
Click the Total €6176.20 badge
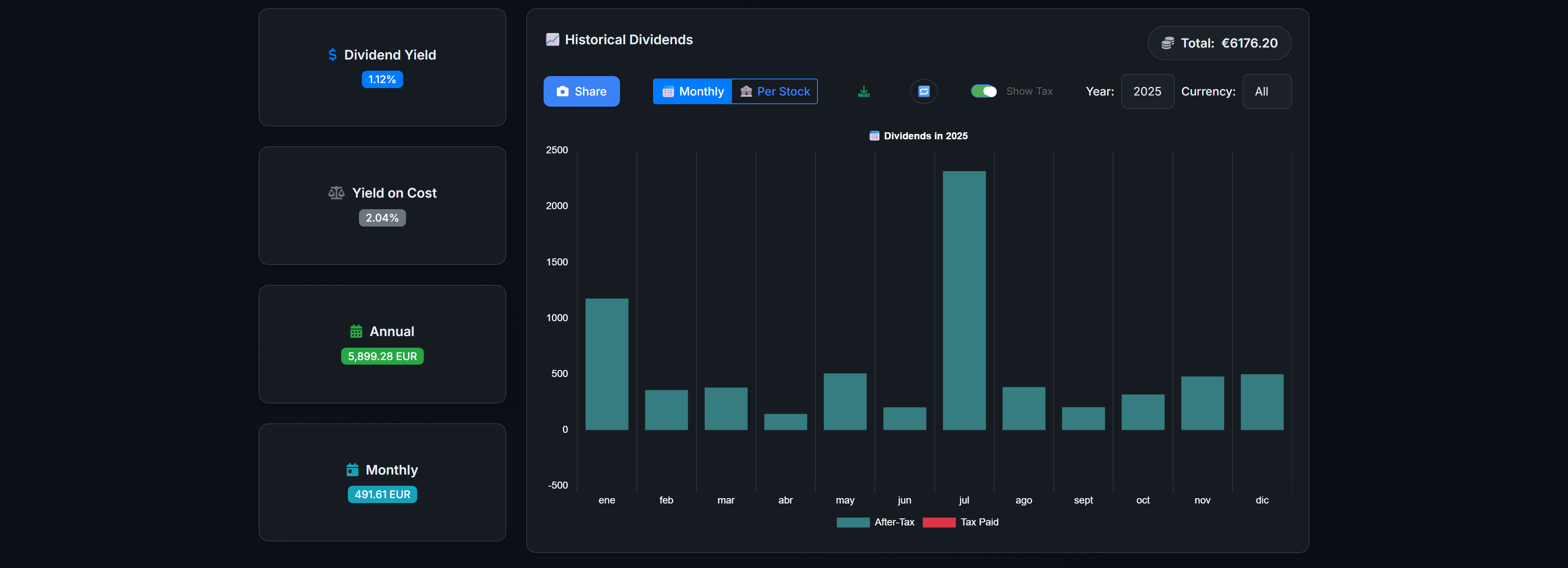point(1219,43)
